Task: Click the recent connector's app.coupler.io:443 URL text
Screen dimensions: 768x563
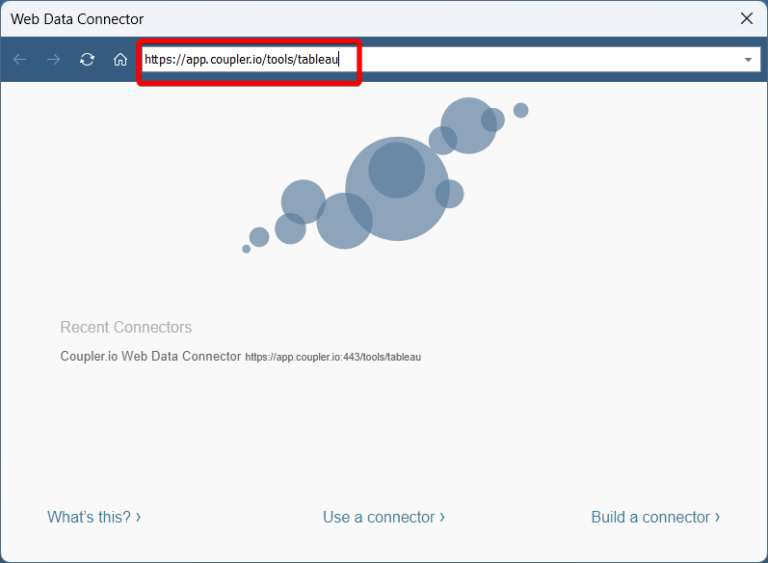Action: point(333,357)
